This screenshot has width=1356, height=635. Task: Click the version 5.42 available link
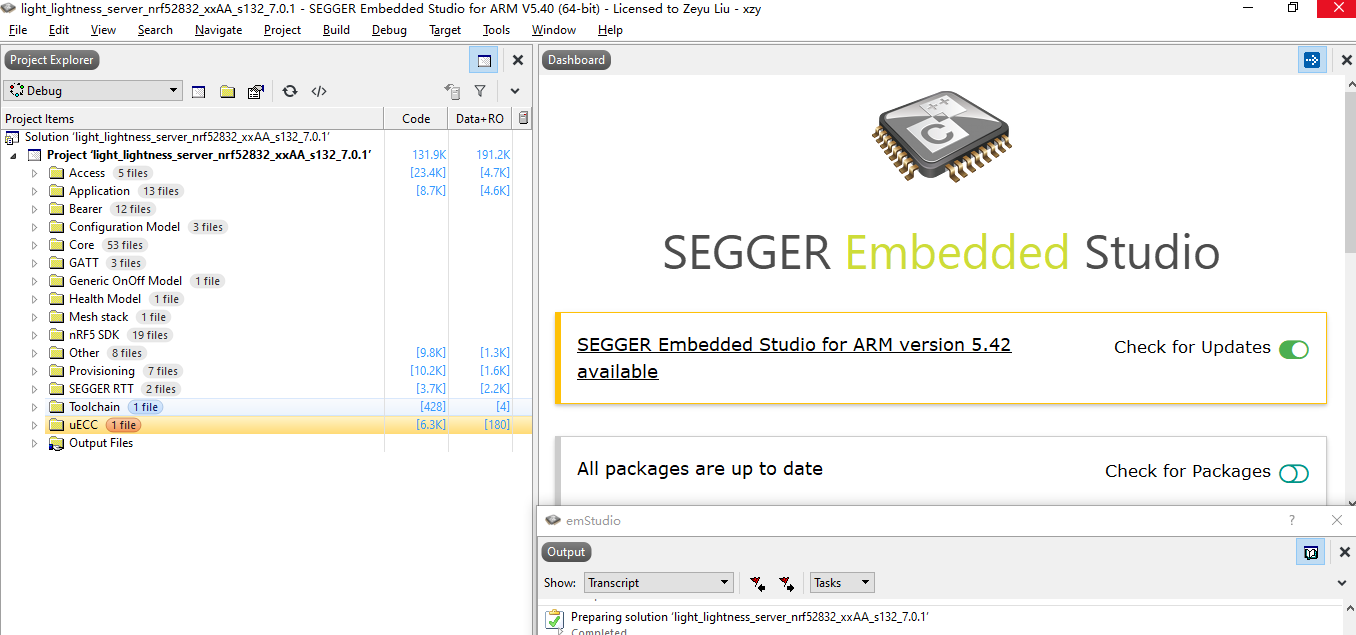794,358
